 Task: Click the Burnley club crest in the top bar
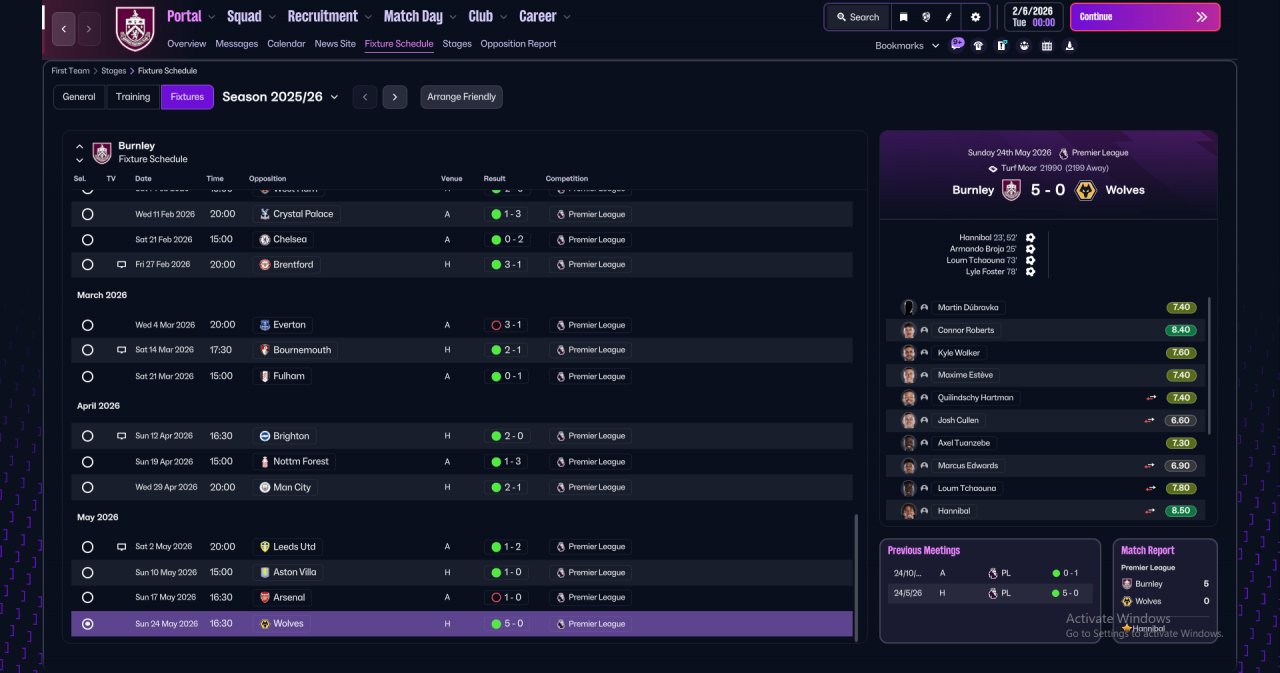coord(135,29)
